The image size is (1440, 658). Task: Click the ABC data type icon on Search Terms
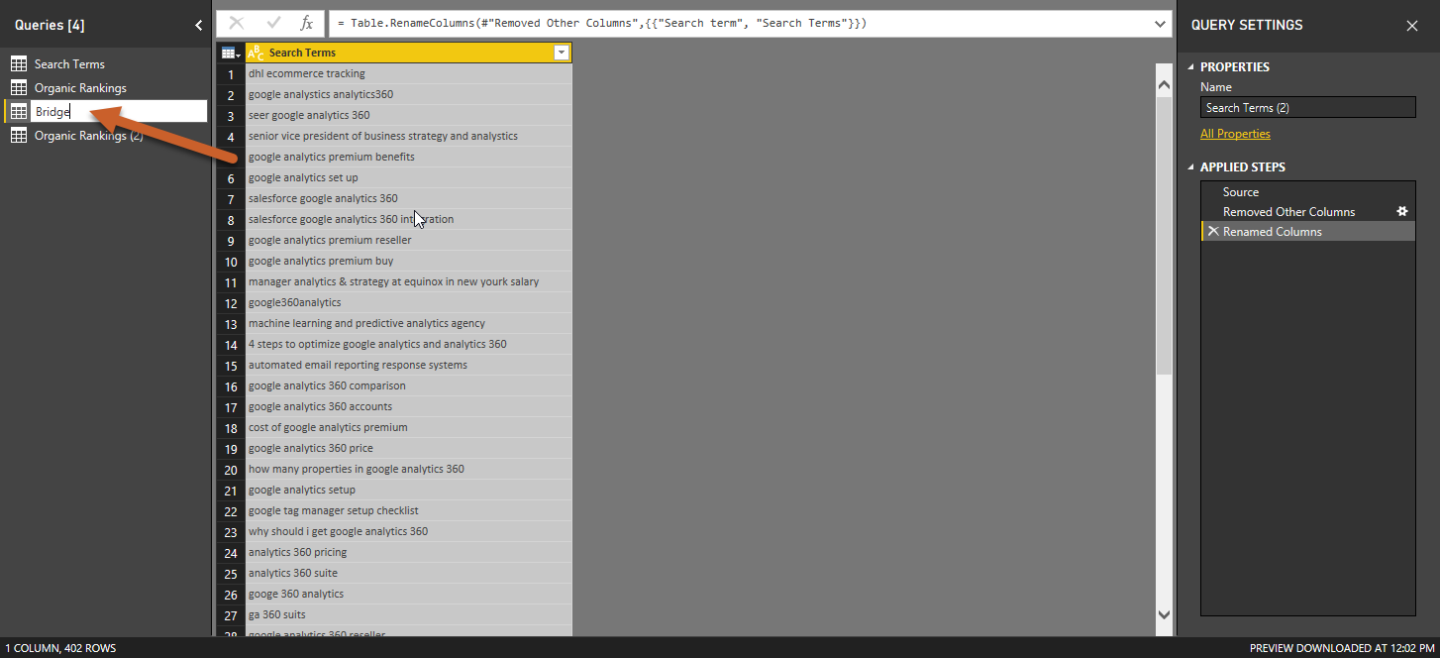[x=255, y=52]
